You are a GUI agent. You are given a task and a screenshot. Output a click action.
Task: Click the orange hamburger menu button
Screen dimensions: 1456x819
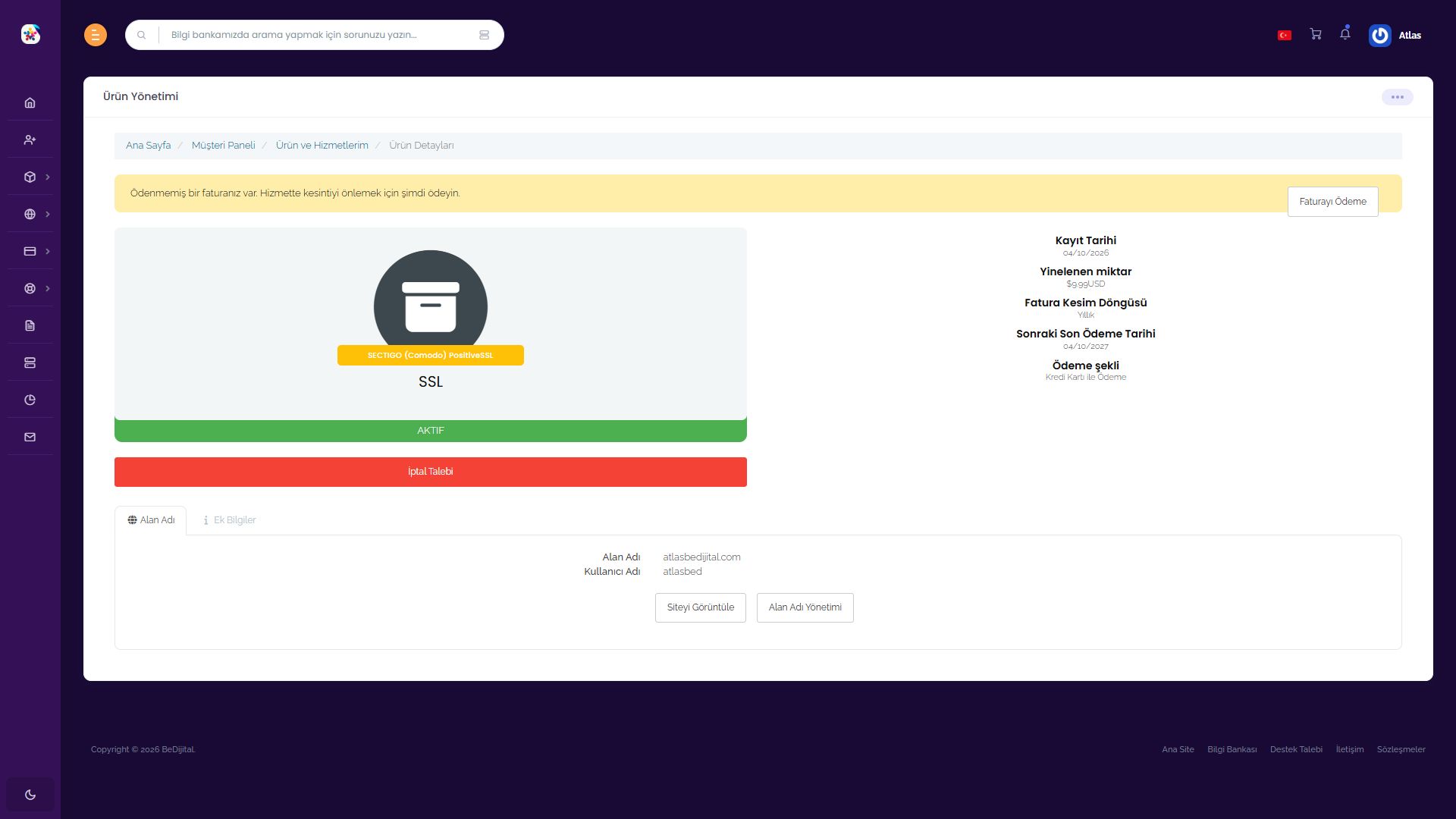point(96,35)
